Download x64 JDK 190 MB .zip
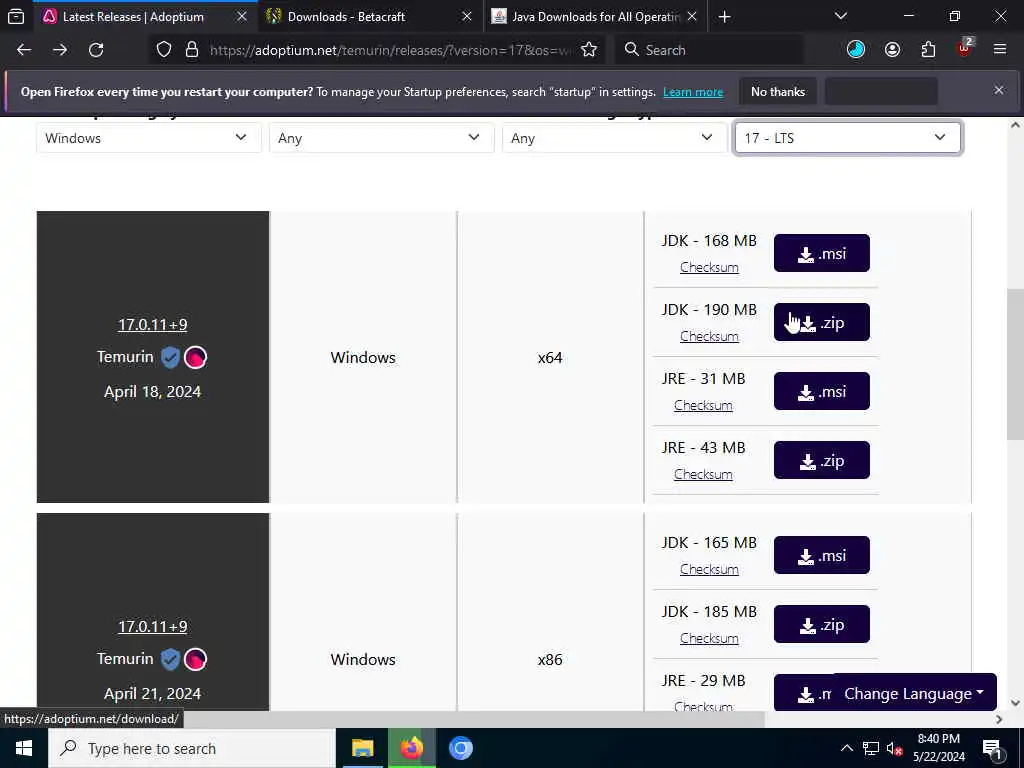1024x768 pixels. pyautogui.click(x=822, y=322)
